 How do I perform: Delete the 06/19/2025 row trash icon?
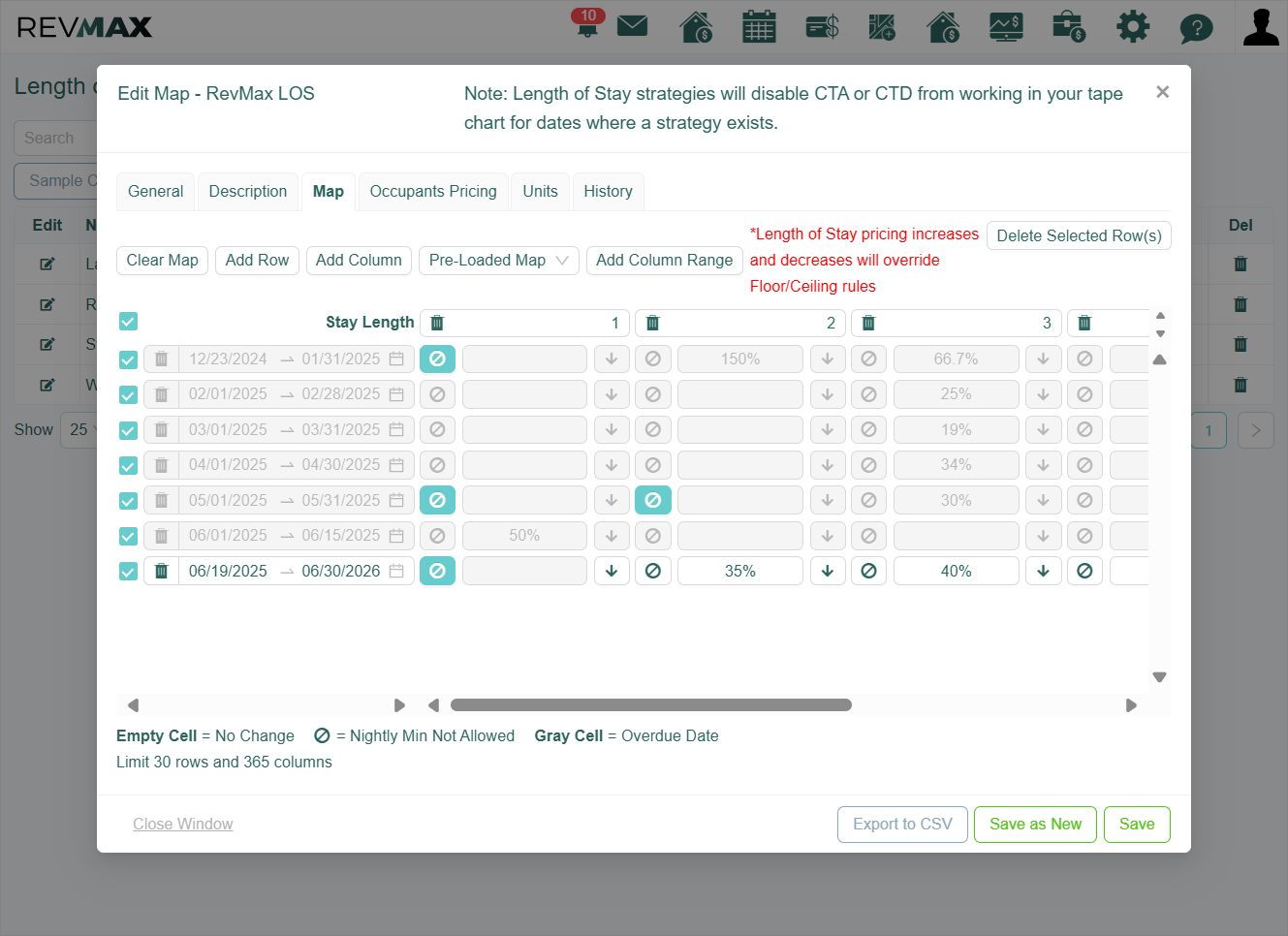(x=162, y=571)
